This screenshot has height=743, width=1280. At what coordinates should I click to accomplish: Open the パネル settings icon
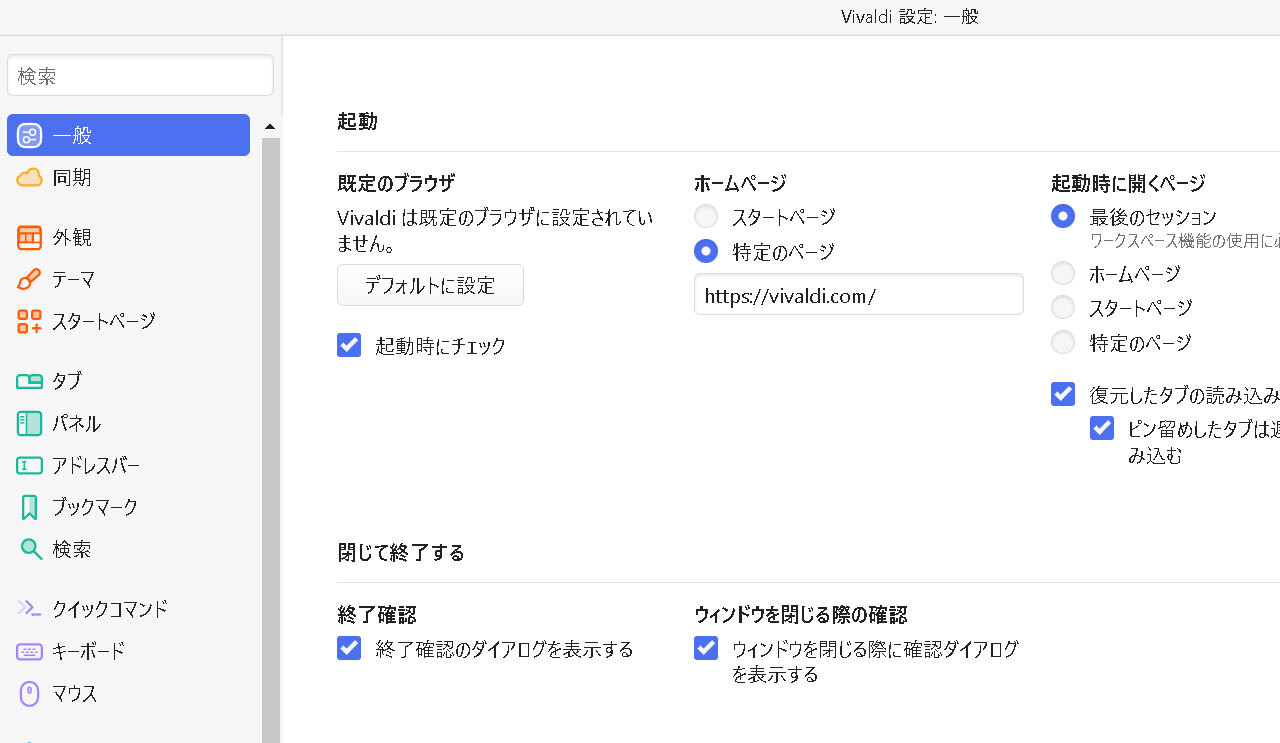(x=29, y=424)
